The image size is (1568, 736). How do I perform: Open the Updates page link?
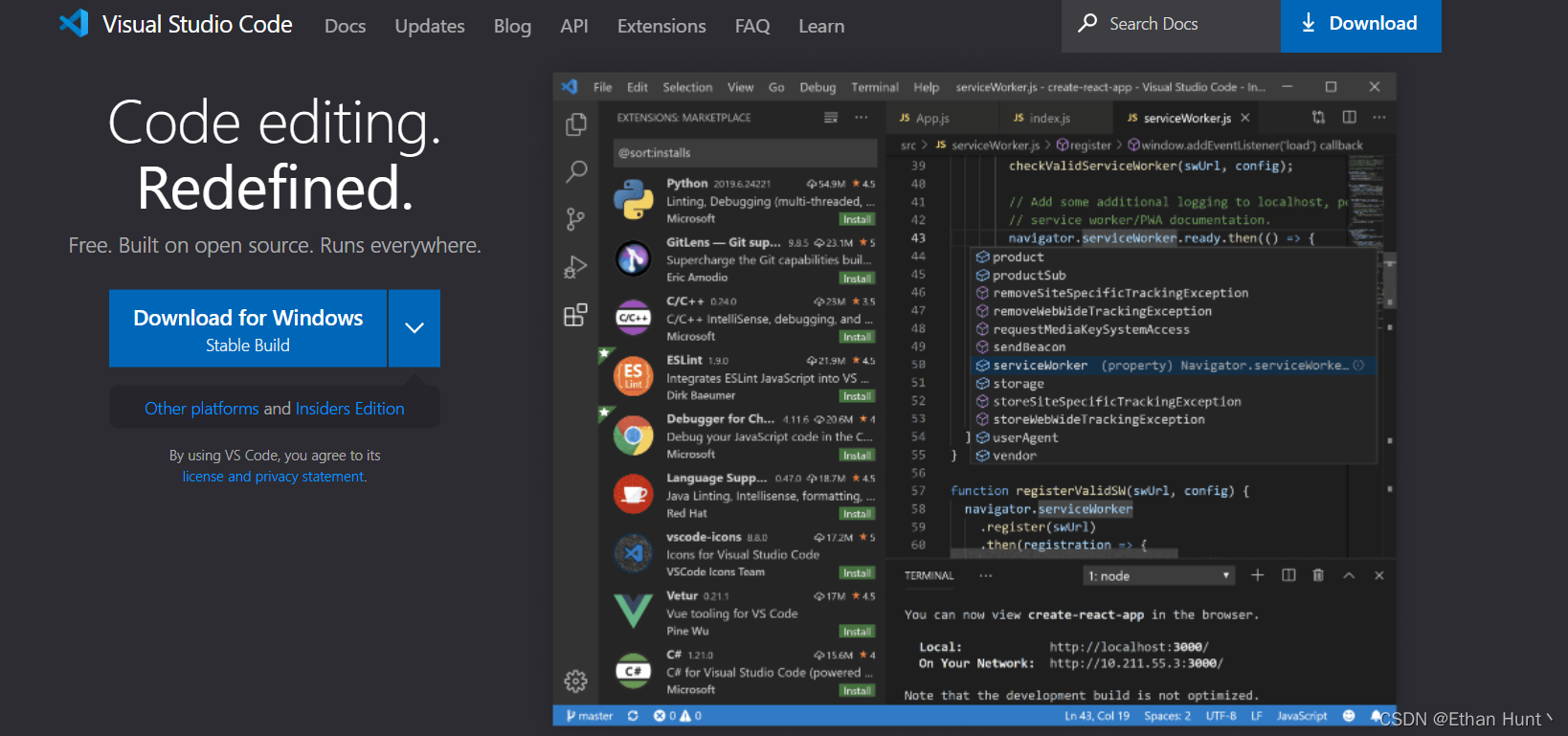(x=430, y=26)
